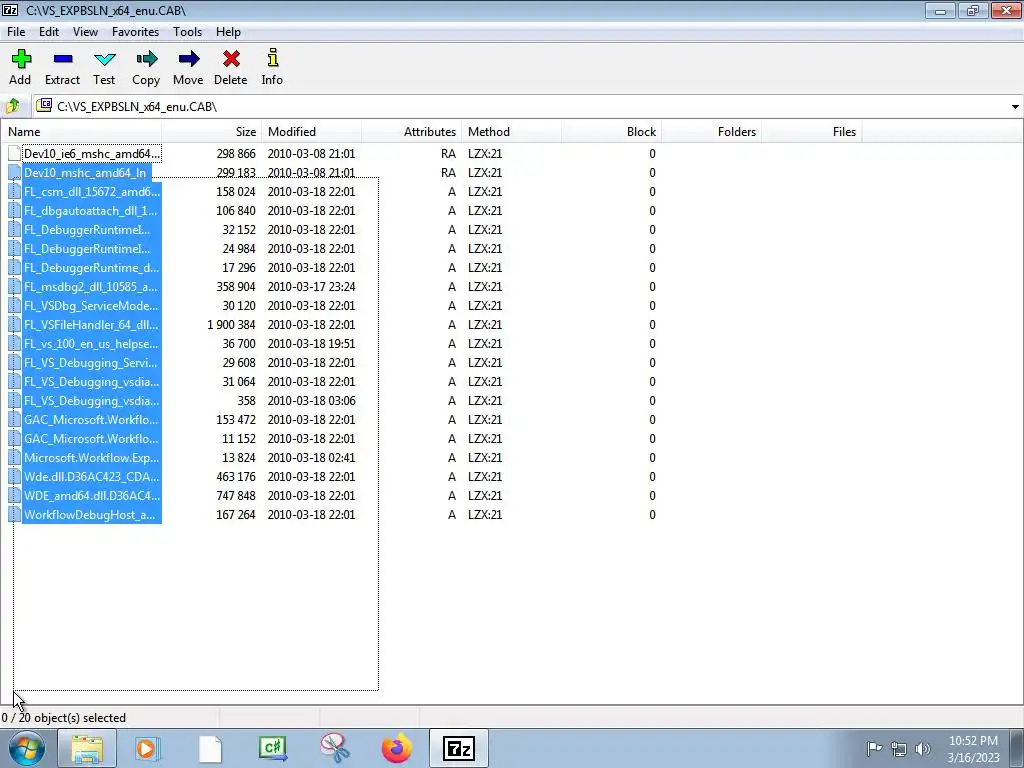Open the View menu

[x=86, y=31]
